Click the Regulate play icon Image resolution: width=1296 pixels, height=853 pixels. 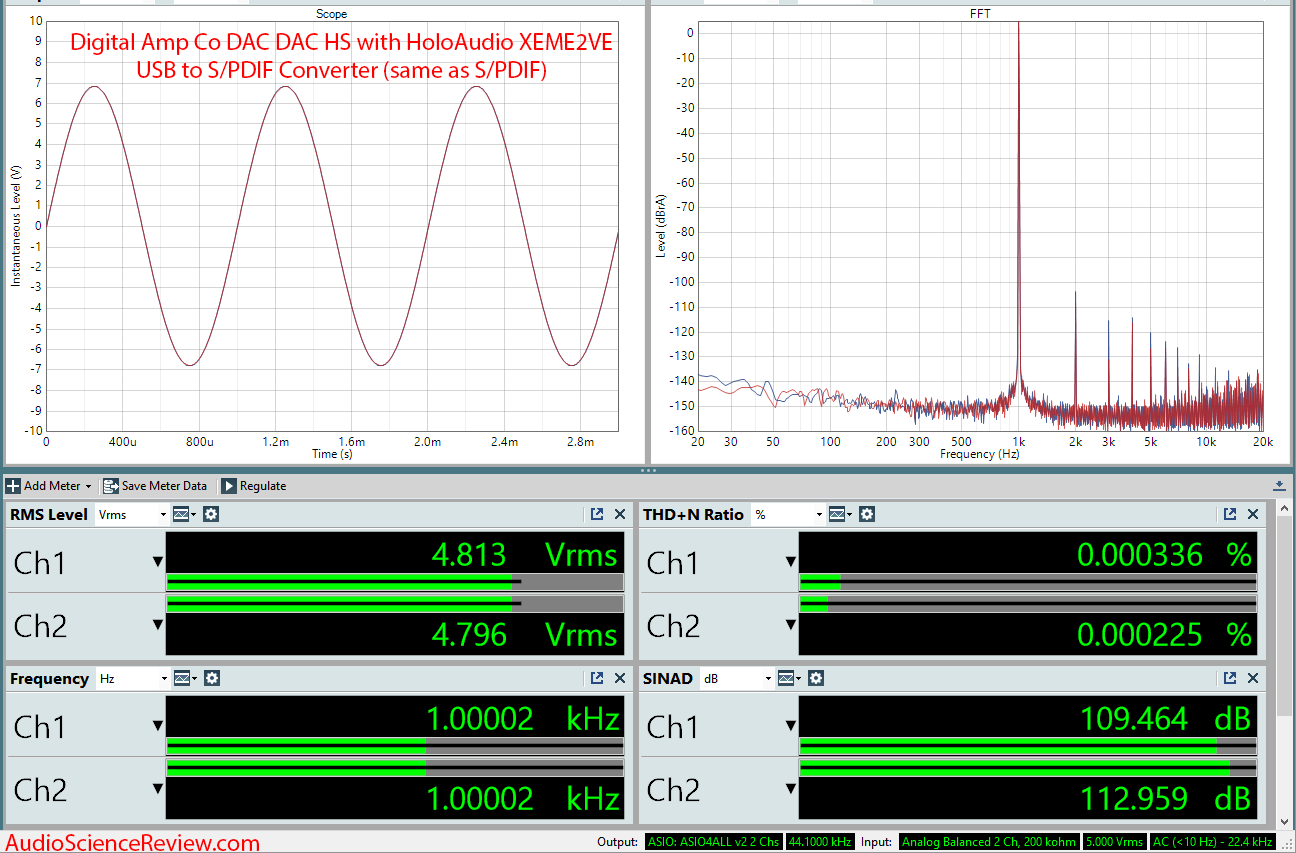[x=229, y=486]
